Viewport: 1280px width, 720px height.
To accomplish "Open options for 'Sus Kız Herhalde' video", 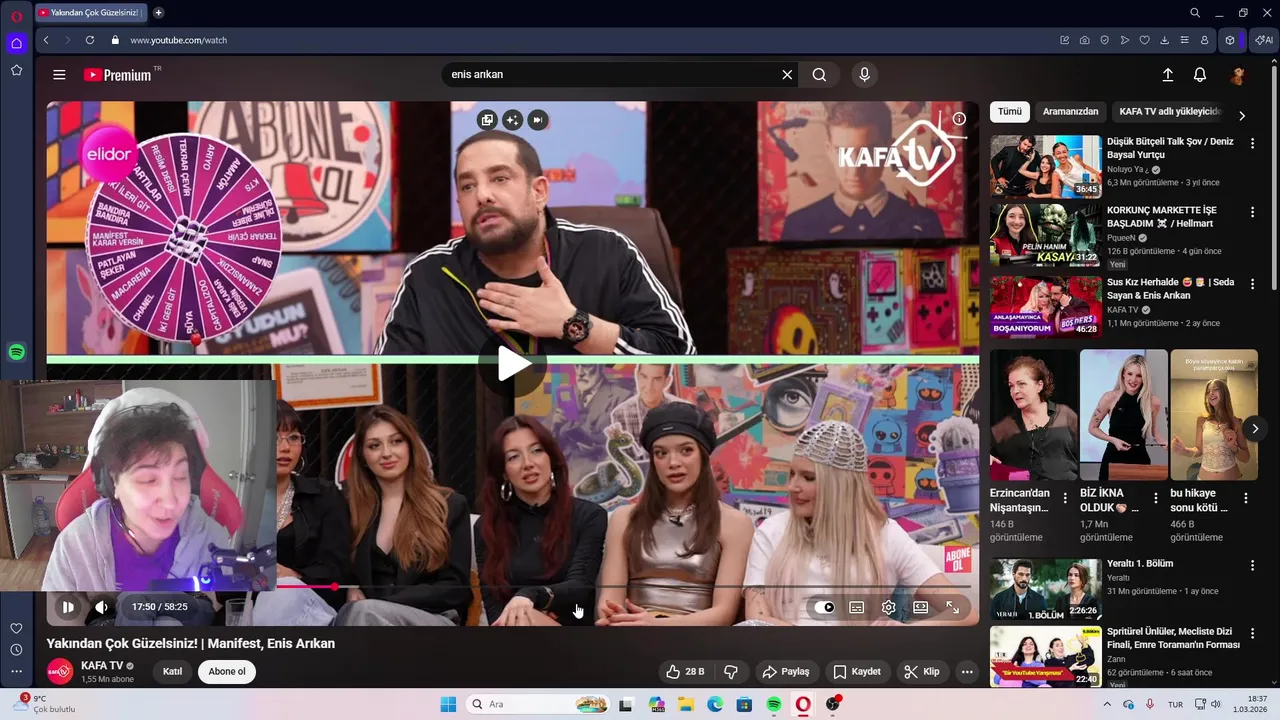I will [x=1252, y=284].
